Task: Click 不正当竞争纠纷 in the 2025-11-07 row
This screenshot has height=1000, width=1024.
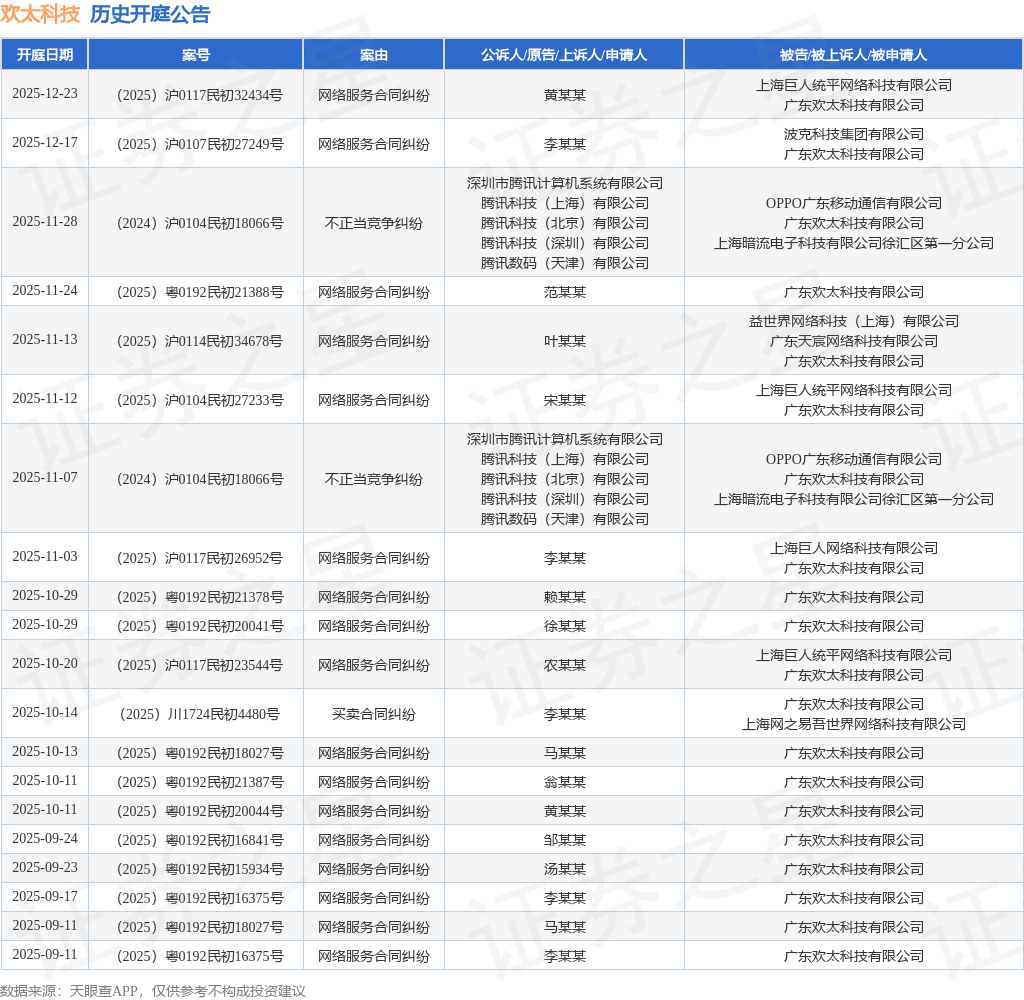Action: (x=374, y=479)
